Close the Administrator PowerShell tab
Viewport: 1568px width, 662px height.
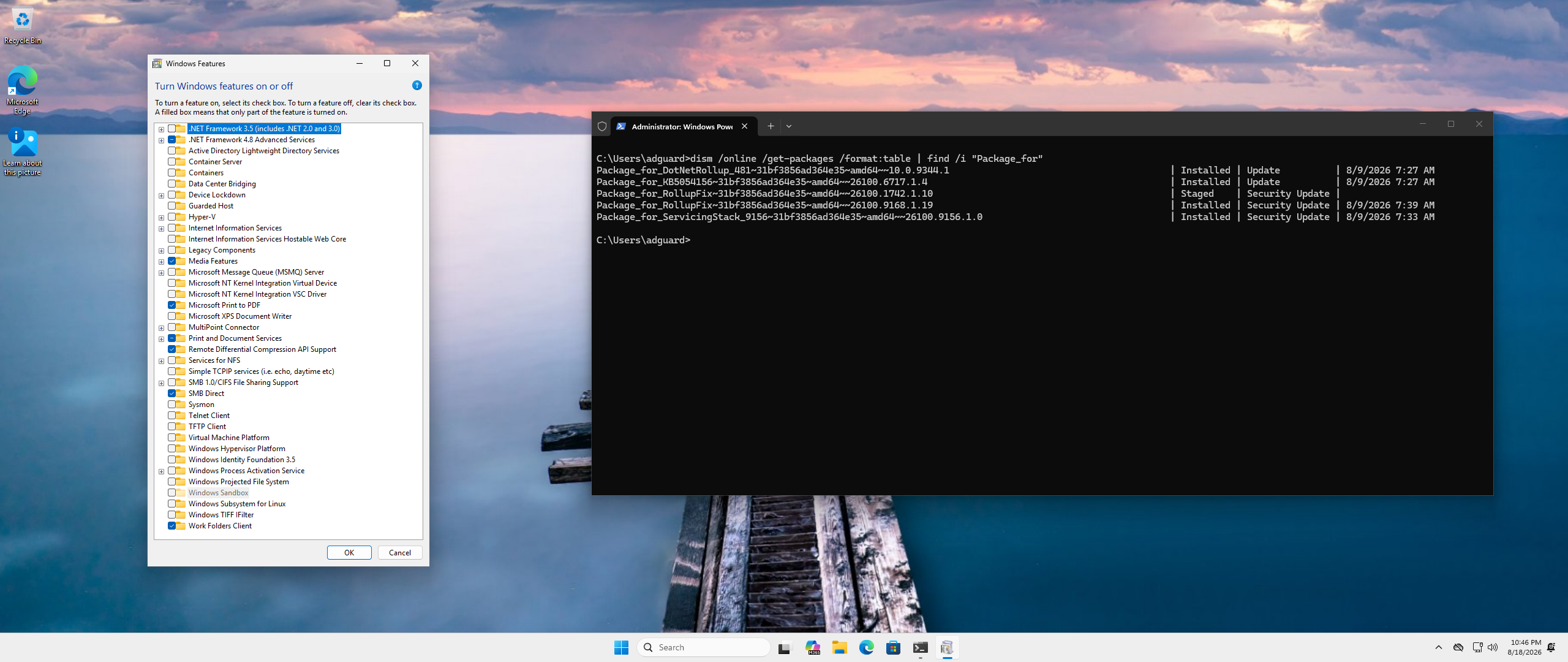pyautogui.click(x=745, y=126)
